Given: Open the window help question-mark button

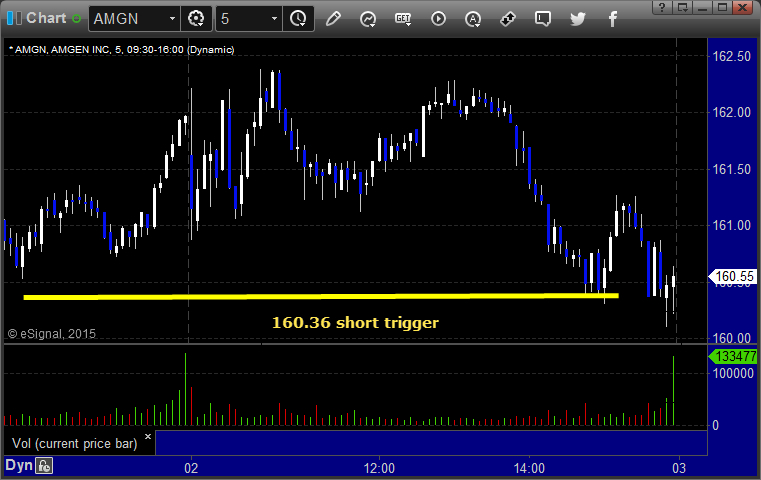Looking at the screenshot, I should [662, 7].
